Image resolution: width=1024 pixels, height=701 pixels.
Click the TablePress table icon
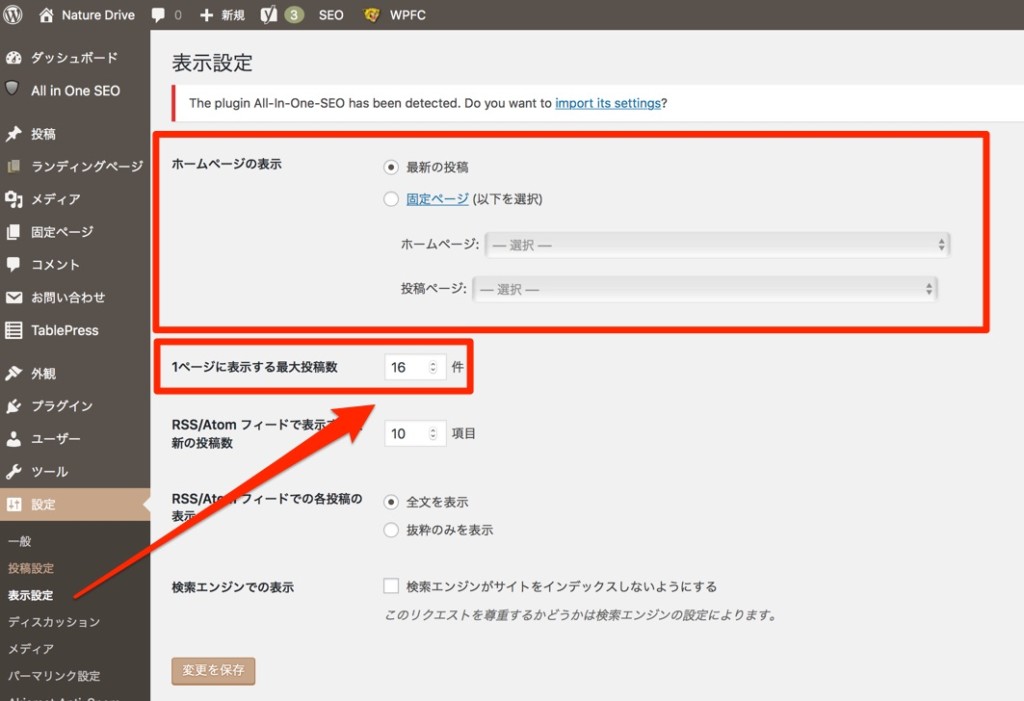14,330
